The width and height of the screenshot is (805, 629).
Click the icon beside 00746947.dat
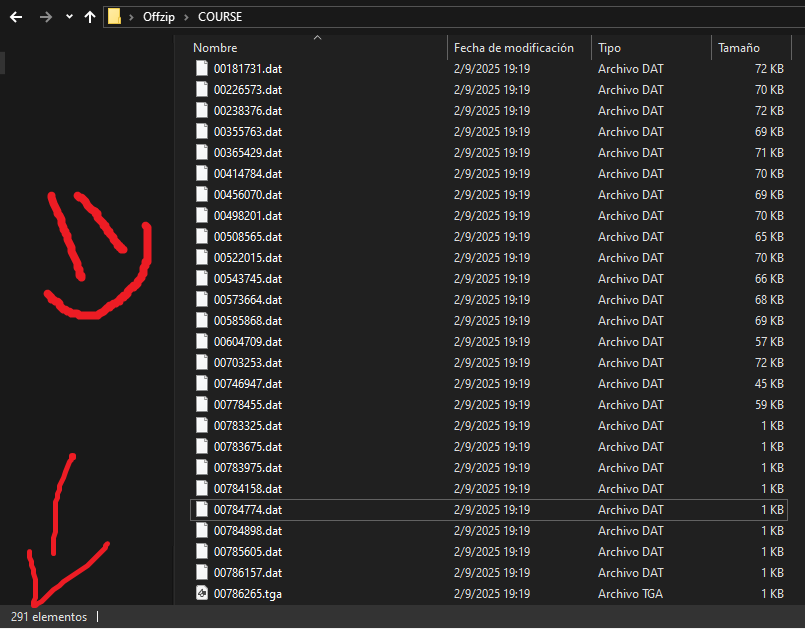click(202, 384)
